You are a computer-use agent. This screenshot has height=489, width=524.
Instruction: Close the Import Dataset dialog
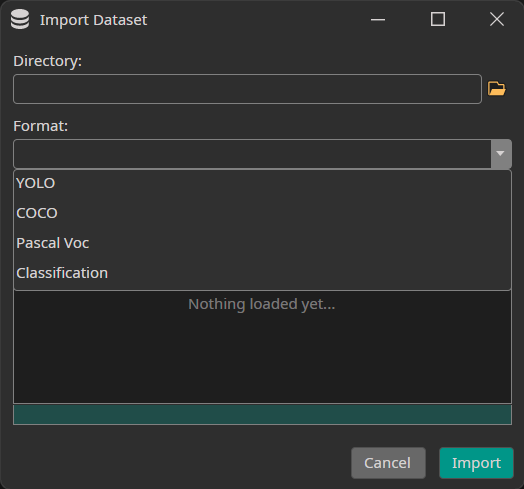tap(497, 19)
